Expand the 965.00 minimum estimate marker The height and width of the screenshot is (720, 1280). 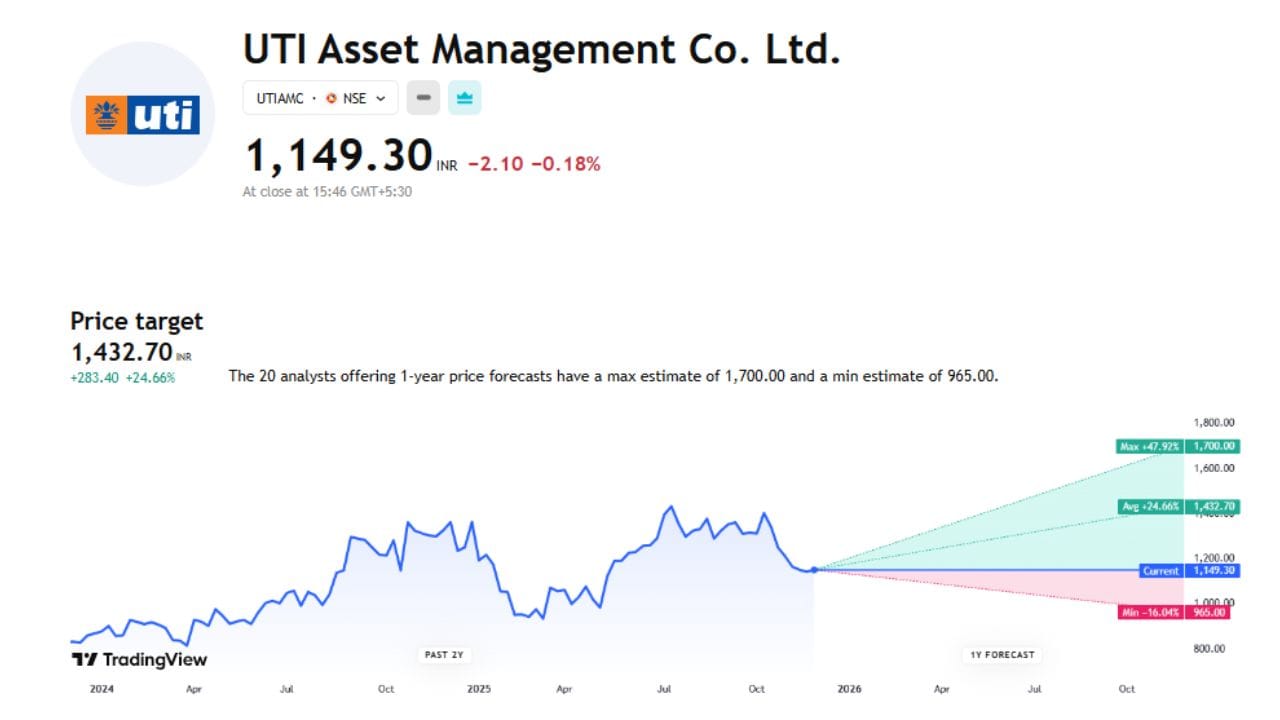pyautogui.click(x=1211, y=612)
